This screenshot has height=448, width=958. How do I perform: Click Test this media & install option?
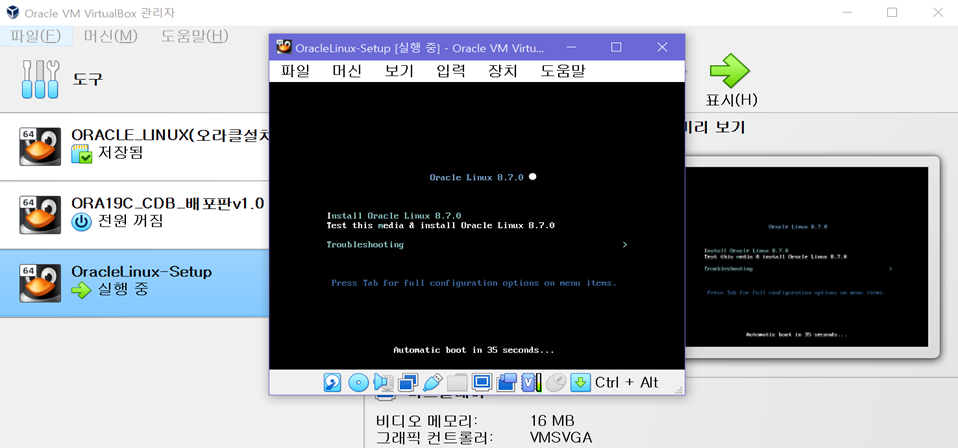tap(441, 226)
